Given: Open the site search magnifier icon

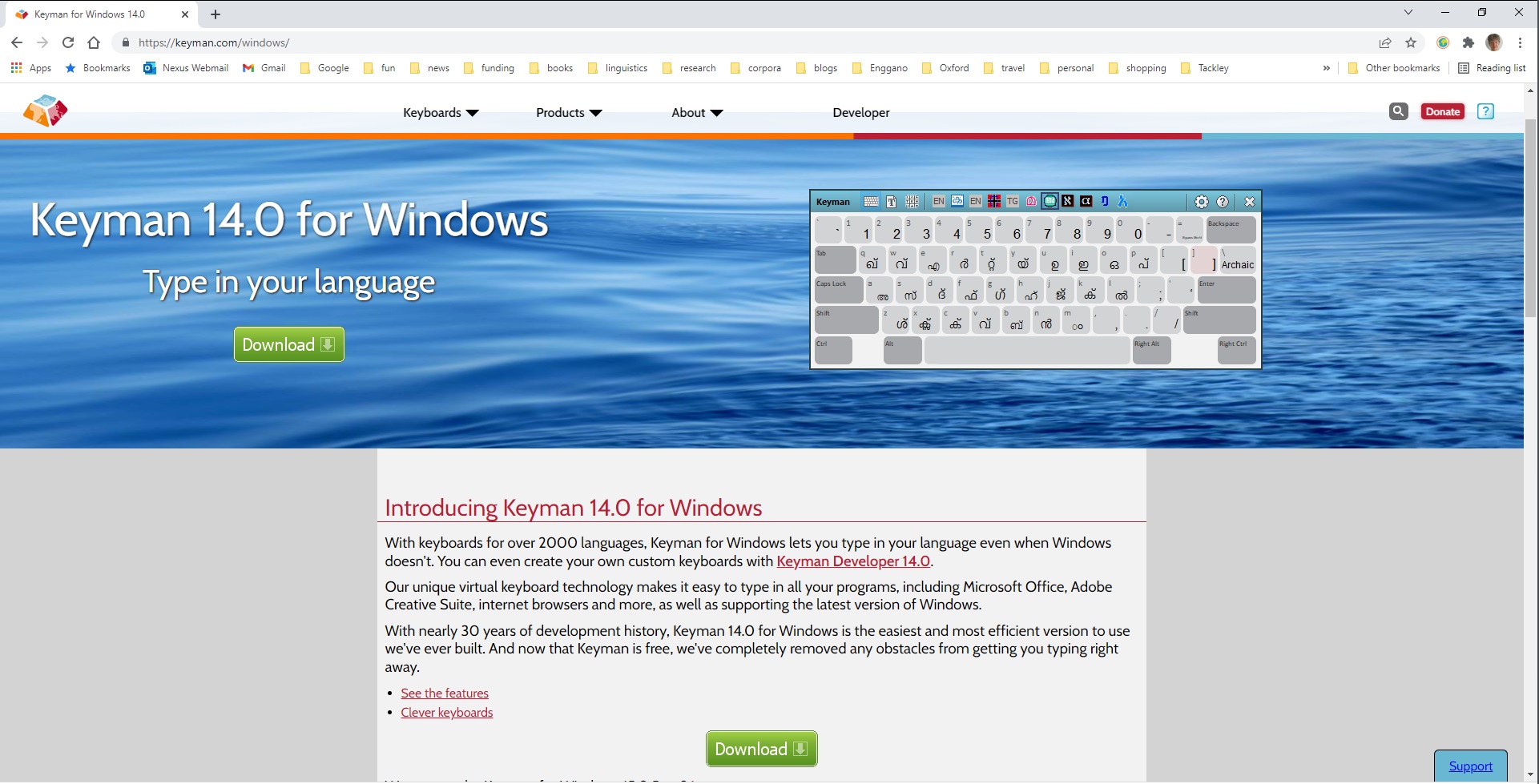Looking at the screenshot, I should click(x=1398, y=111).
